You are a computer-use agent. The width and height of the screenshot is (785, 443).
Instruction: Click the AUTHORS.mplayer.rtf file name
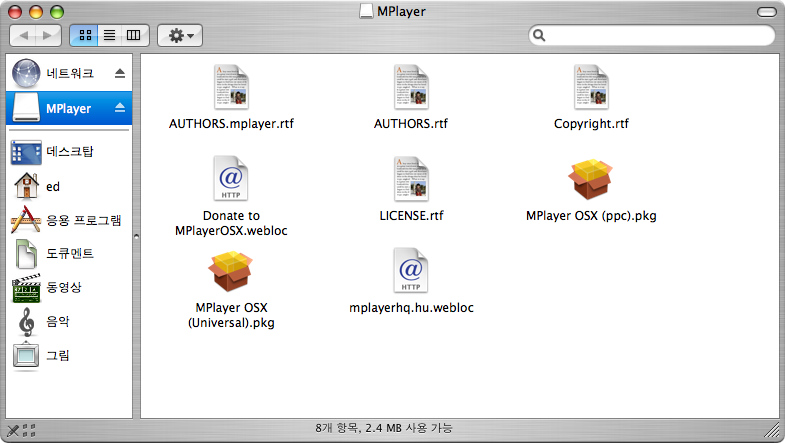231,124
